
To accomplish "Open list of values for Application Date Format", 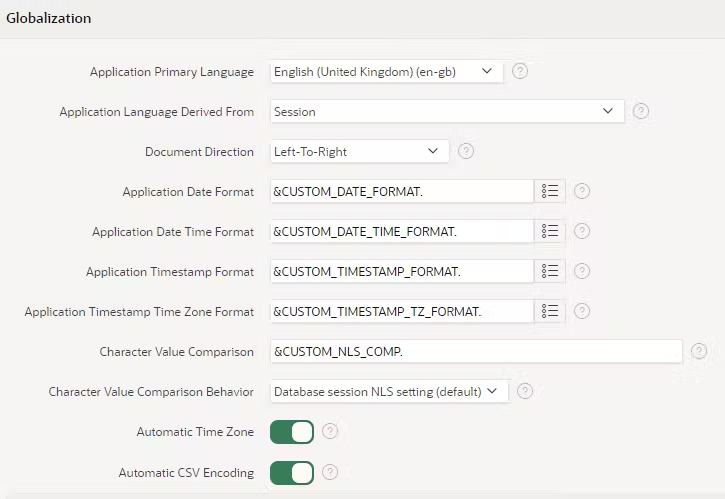I will (x=550, y=191).
